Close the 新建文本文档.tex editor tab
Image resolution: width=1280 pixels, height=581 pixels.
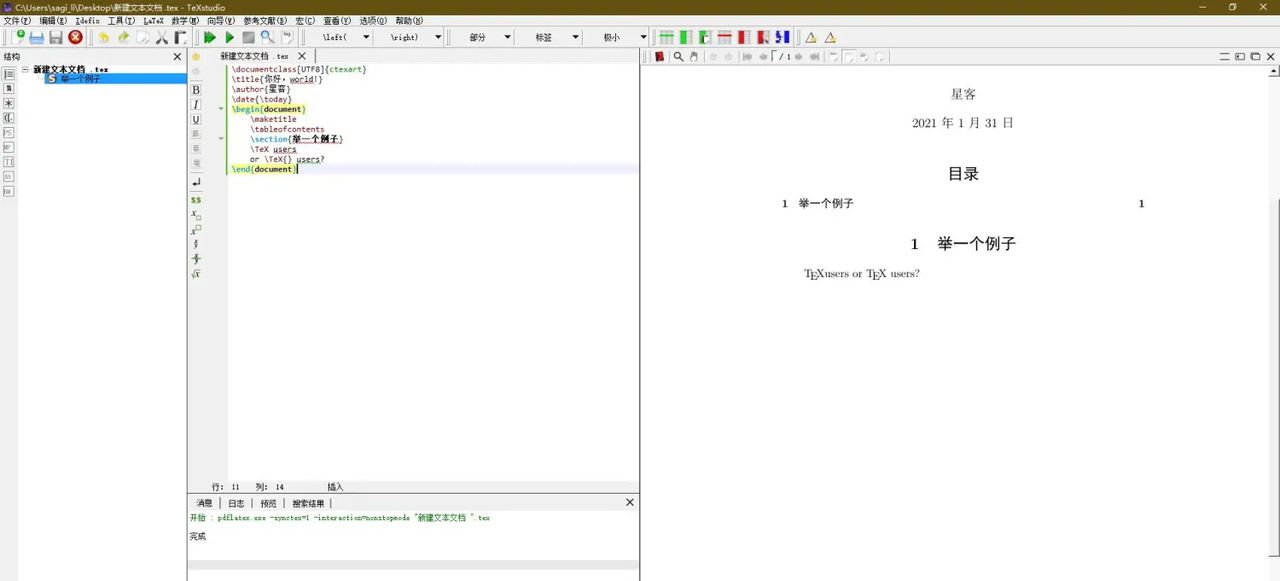point(301,56)
